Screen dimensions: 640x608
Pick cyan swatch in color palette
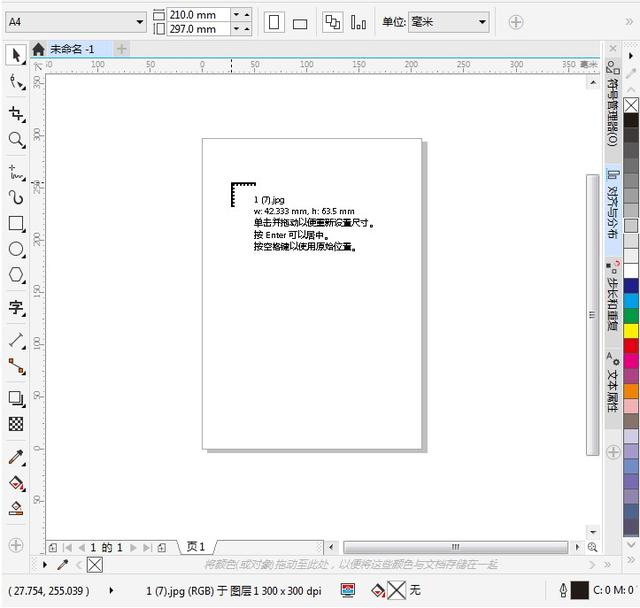coord(631,301)
